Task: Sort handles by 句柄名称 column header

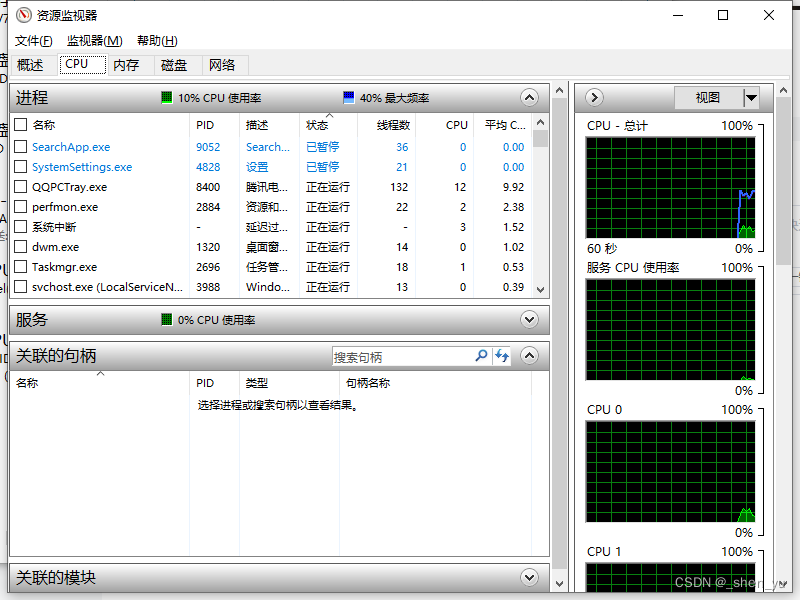Action: pyautogui.click(x=435, y=383)
